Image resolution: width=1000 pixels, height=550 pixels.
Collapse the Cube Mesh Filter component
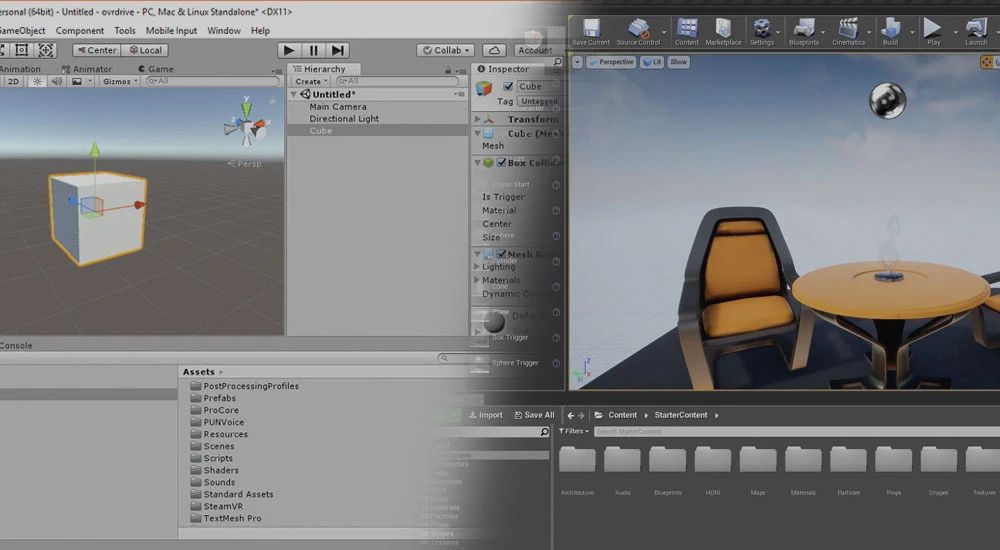coord(478,133)
